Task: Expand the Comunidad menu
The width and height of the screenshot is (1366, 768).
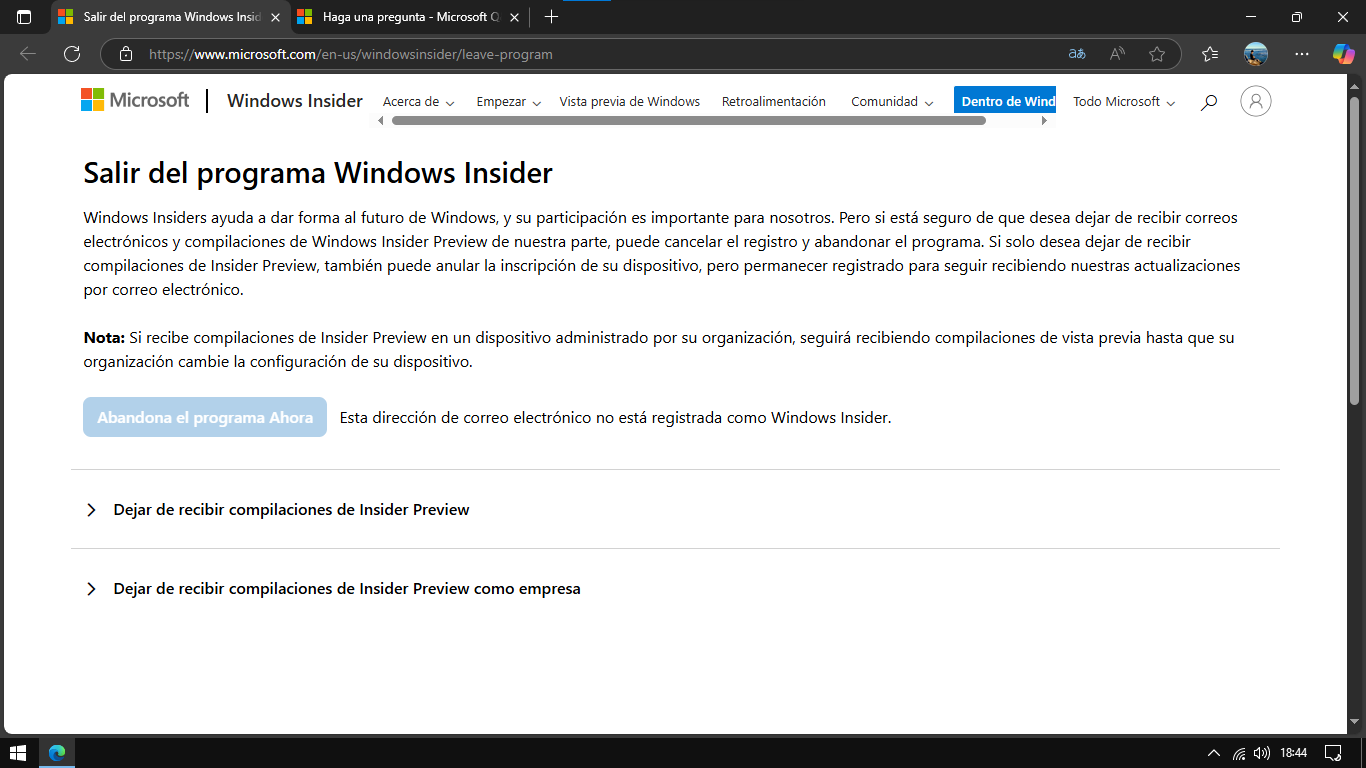Action: [892, 101]
